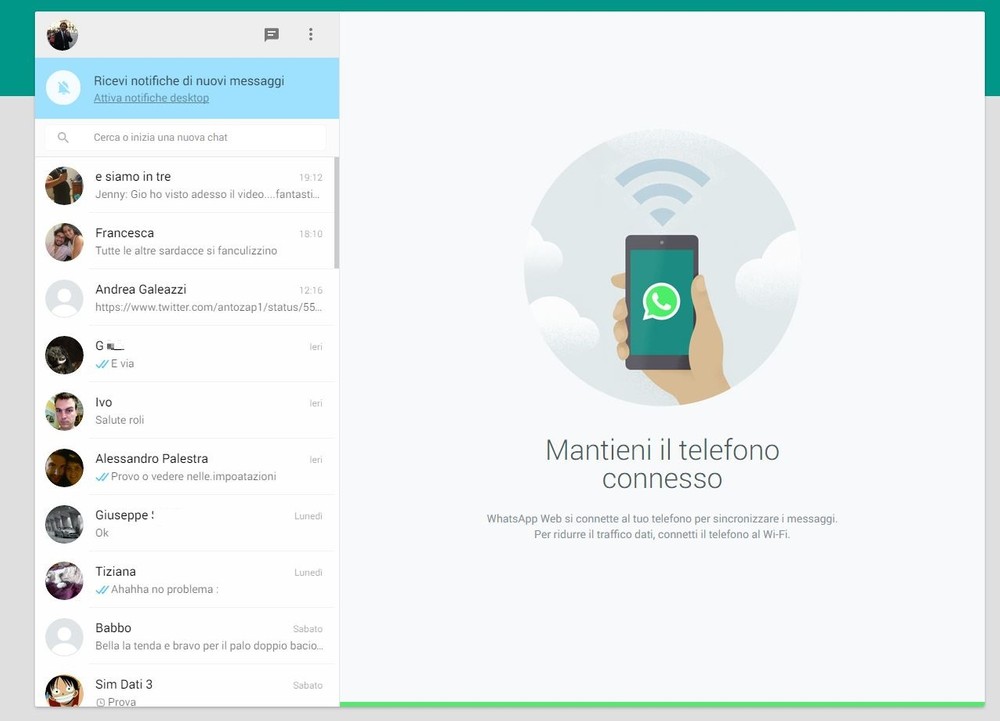Click your profile avatar in header
Viewport: 1000px width, 721px height.
coord(62,35)
